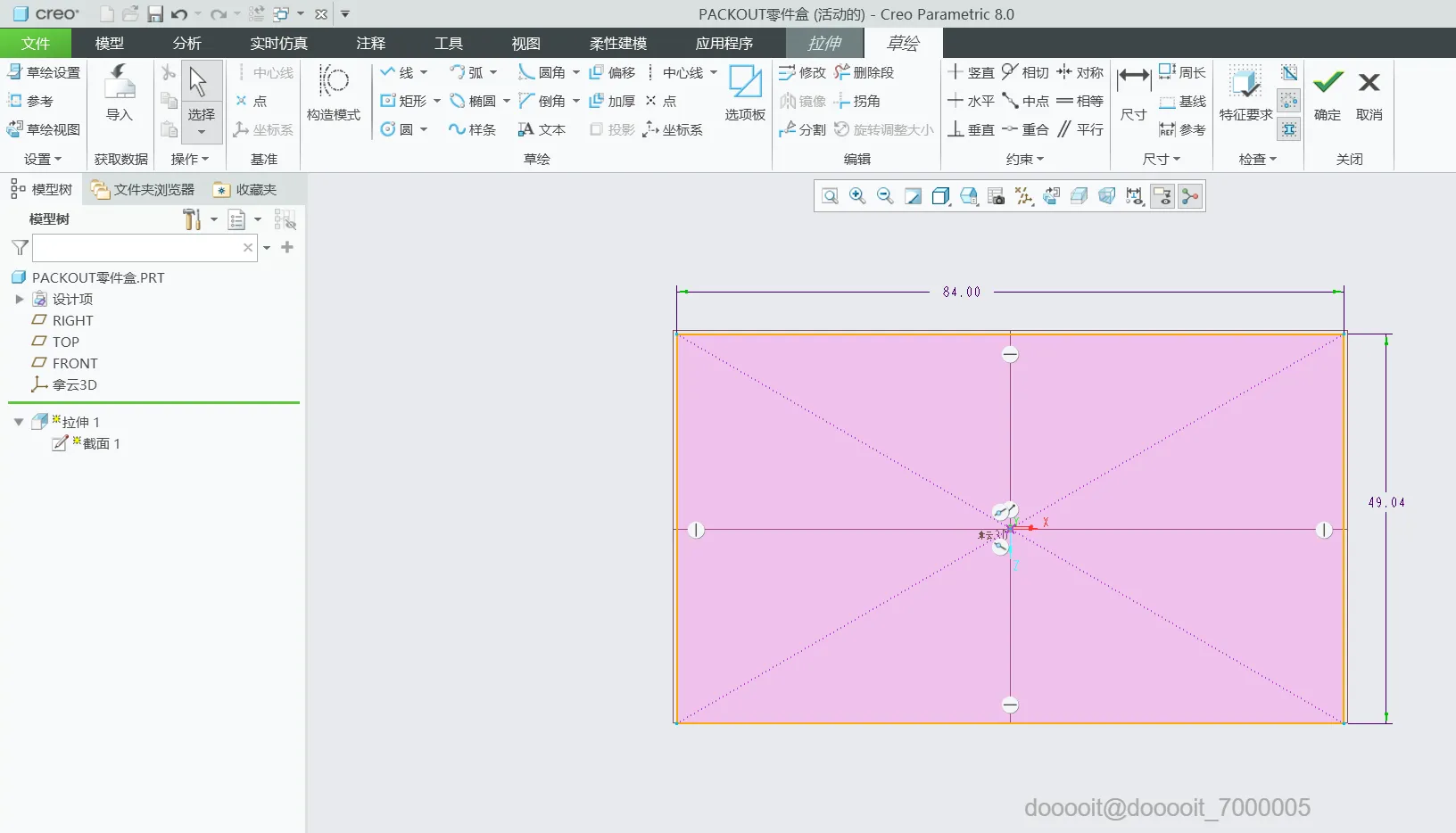Screen dimensions: 1456x833
Task: Click the 草绘设置 sketch setup button
Action: click(x=44, y=72)
